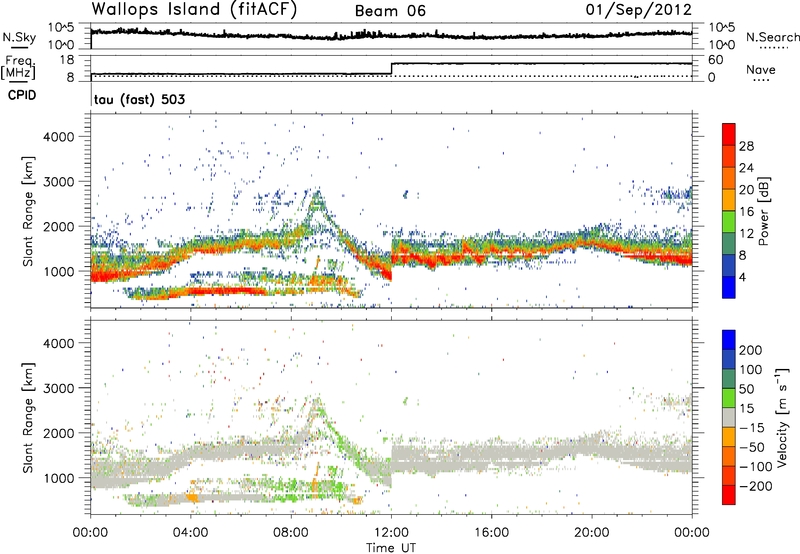Click the solid line sample under N.Sky
The width and height of the screenshot is (800, 554).
pos(19,48)
